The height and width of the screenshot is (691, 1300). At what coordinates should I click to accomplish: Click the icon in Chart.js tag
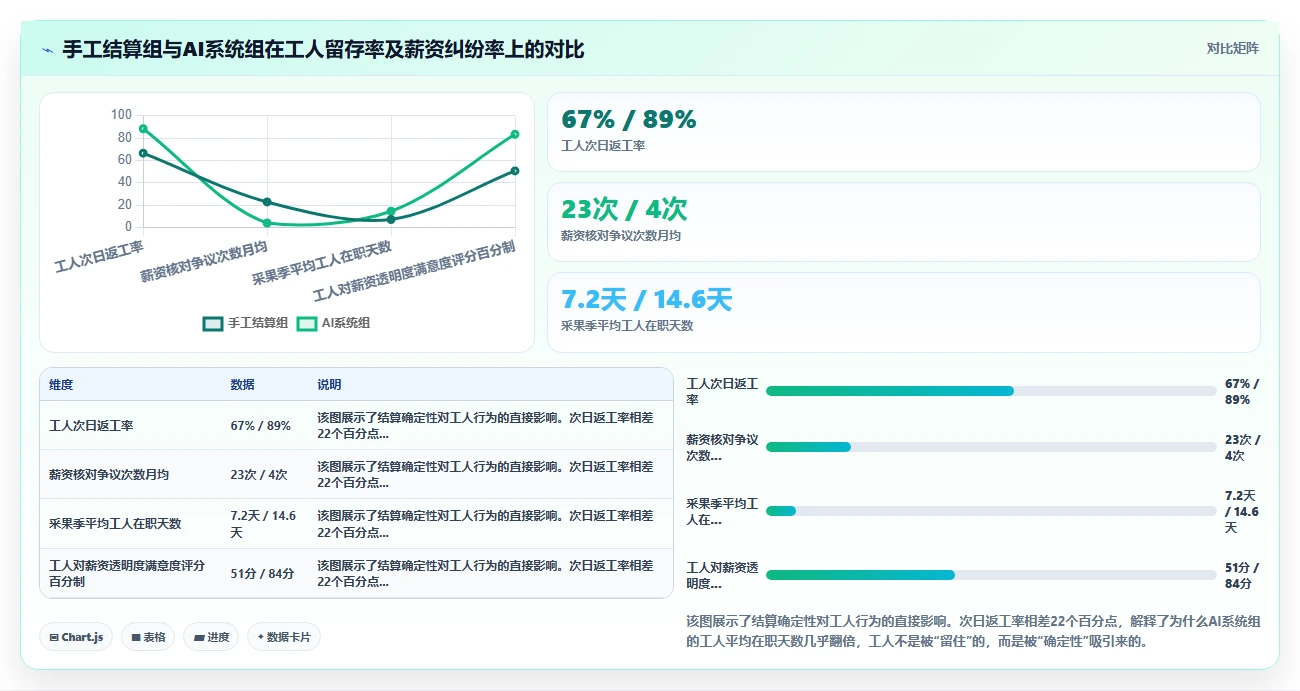[x=54, y=637]
